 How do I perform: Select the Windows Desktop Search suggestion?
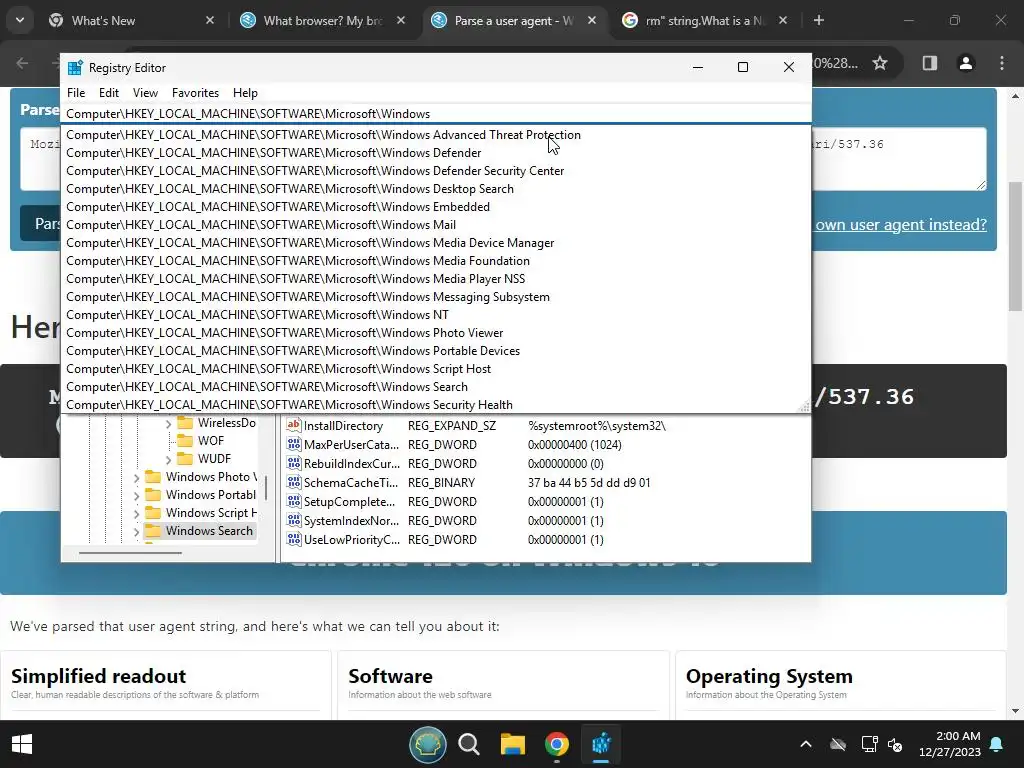click(x=436, y=189)
